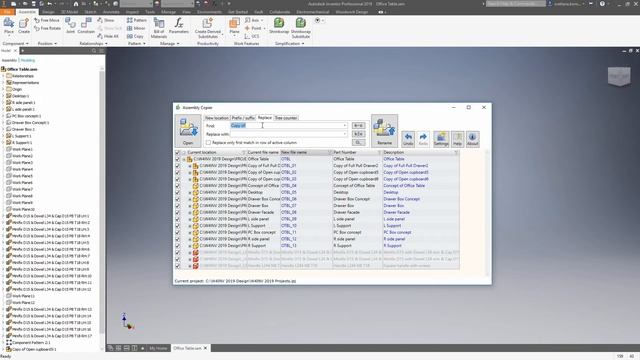Click the Shrinkwrap Substitute icon
640x360 pixels.
point(300,28)
